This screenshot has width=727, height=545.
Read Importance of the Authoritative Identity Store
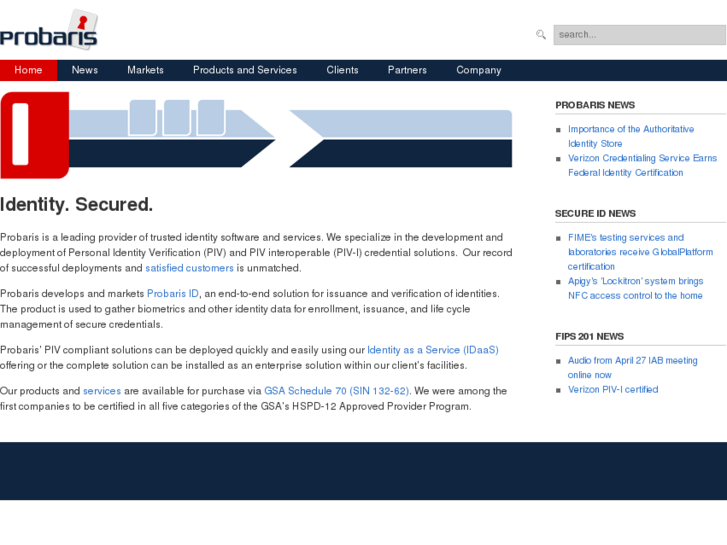631,136
